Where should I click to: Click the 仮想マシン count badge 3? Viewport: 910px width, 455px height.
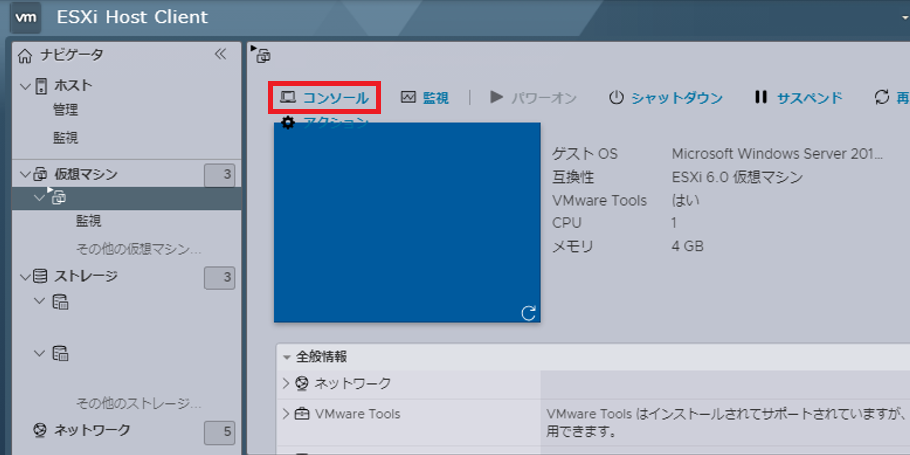click(219, 175)
